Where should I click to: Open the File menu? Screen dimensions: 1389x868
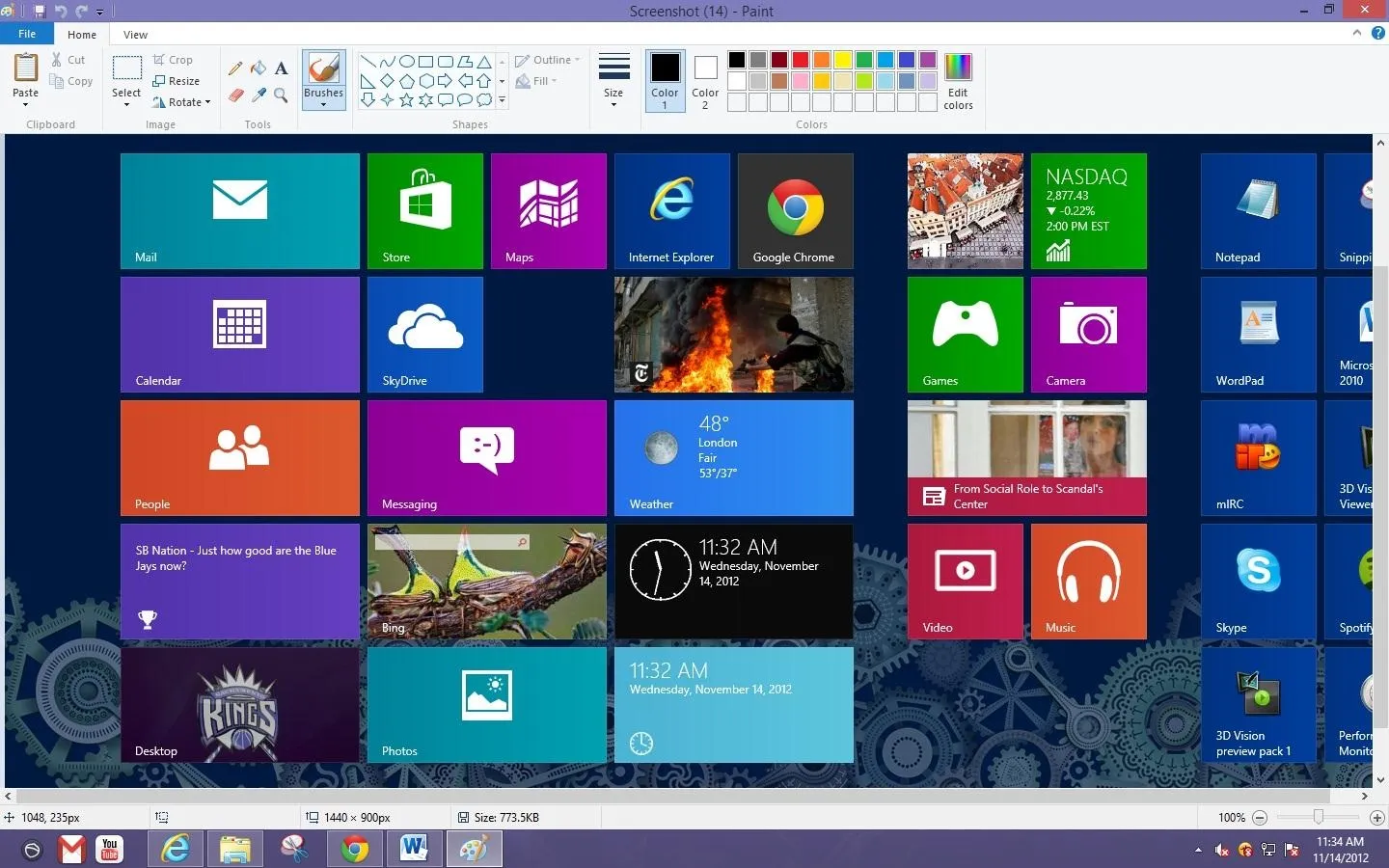coord(27,34)
